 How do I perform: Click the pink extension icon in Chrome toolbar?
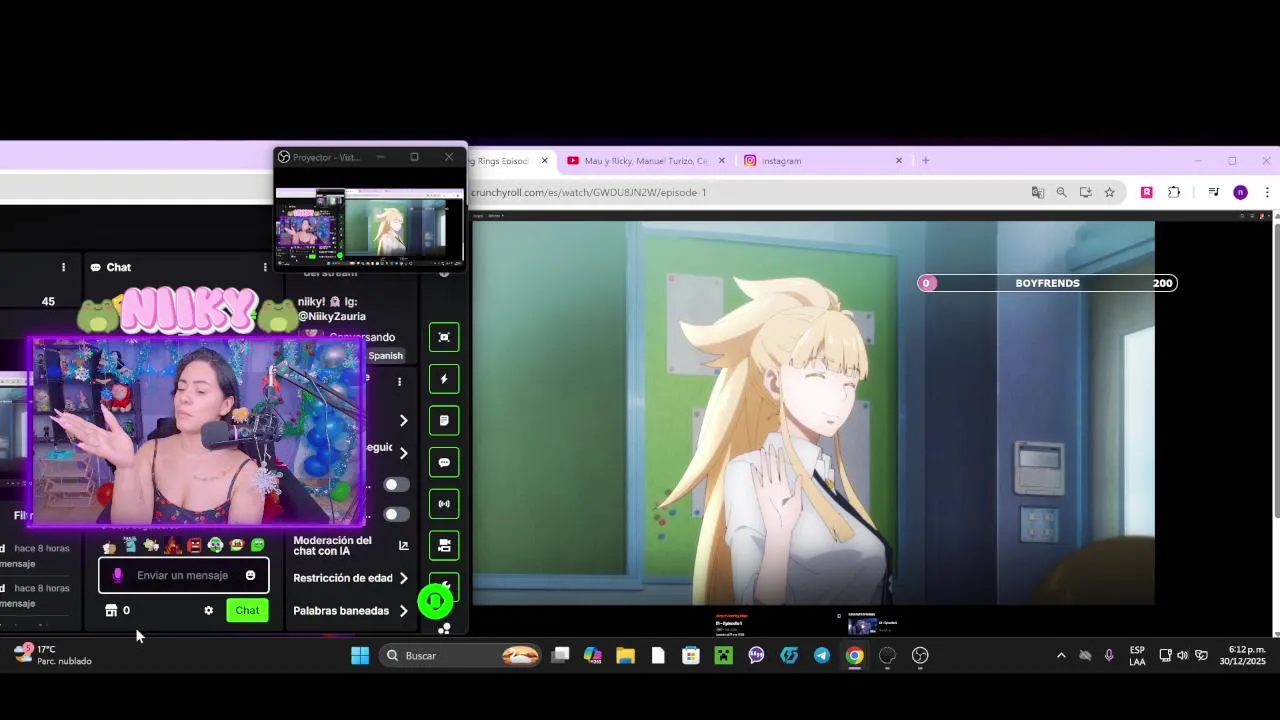pos(1146,192)
